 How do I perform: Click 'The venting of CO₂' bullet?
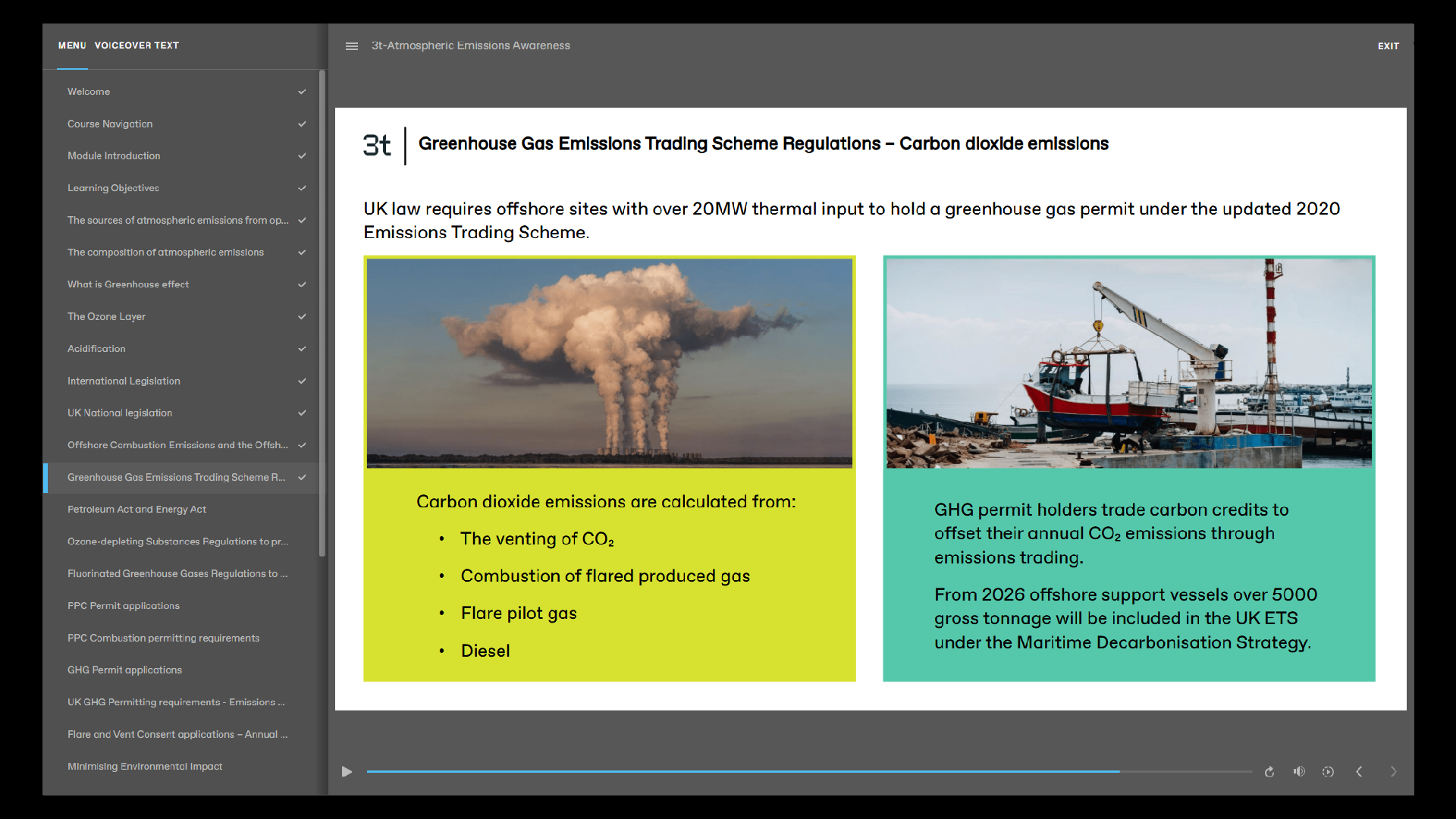537,539
